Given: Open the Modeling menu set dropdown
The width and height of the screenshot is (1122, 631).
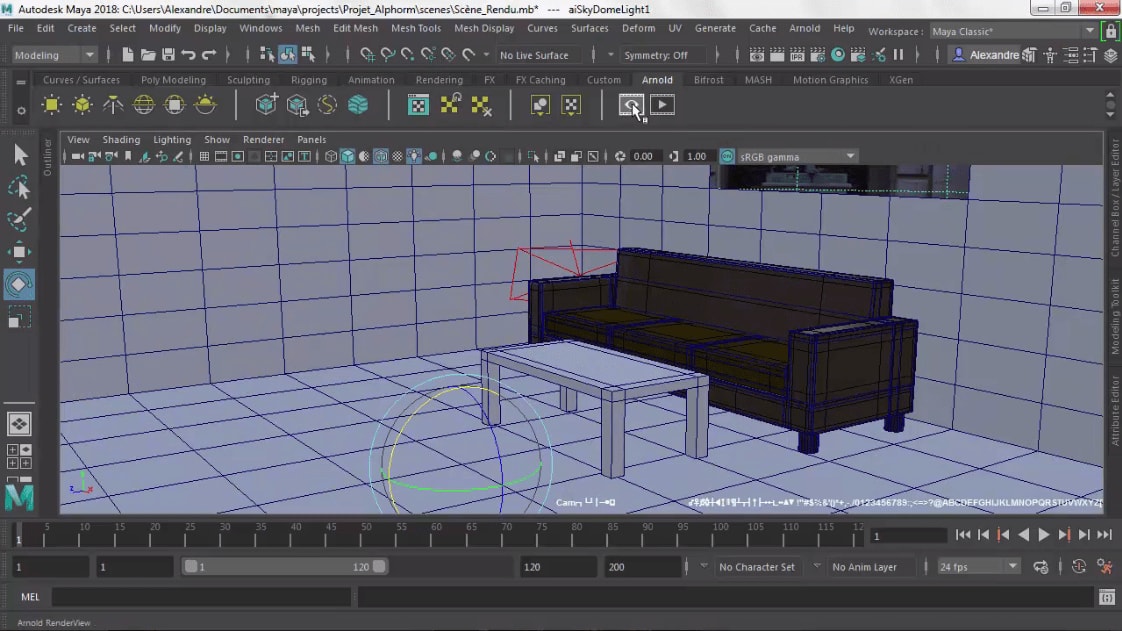Looking at the screenshot, I should 54,55.
